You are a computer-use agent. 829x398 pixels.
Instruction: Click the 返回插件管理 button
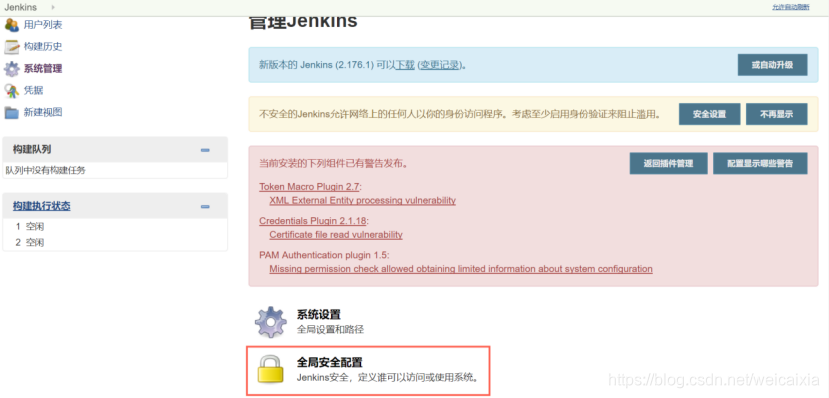pos(668,163)
